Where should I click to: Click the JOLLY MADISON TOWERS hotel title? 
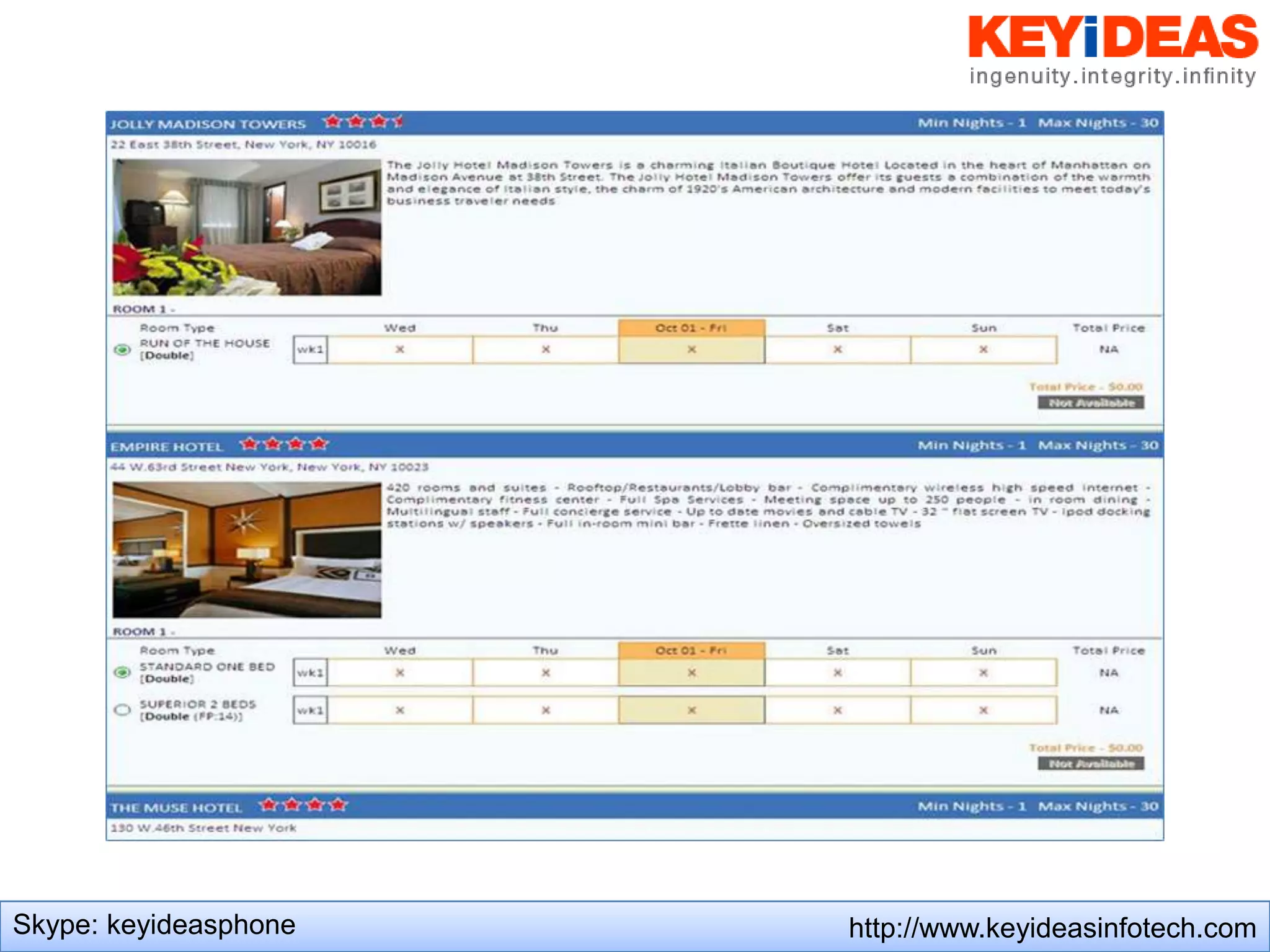(208, 124)
